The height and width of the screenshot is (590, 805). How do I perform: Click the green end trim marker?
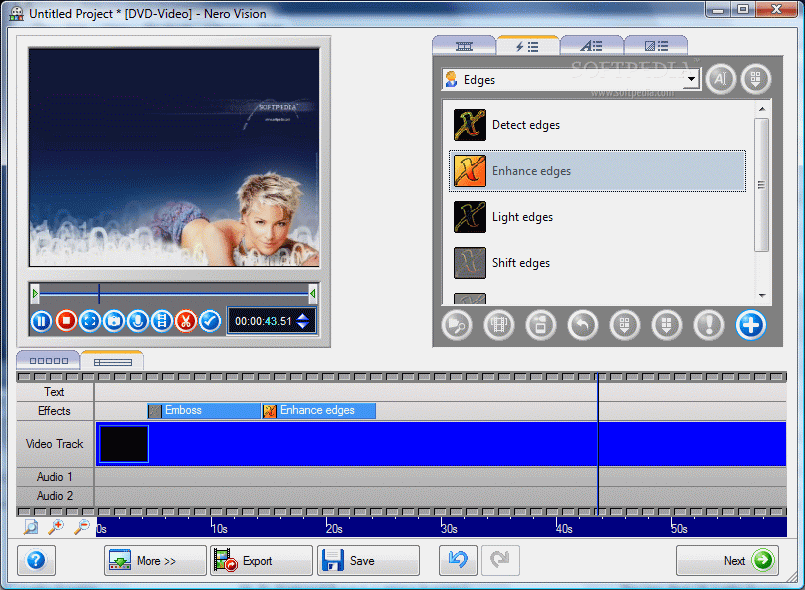click(312, 294)
